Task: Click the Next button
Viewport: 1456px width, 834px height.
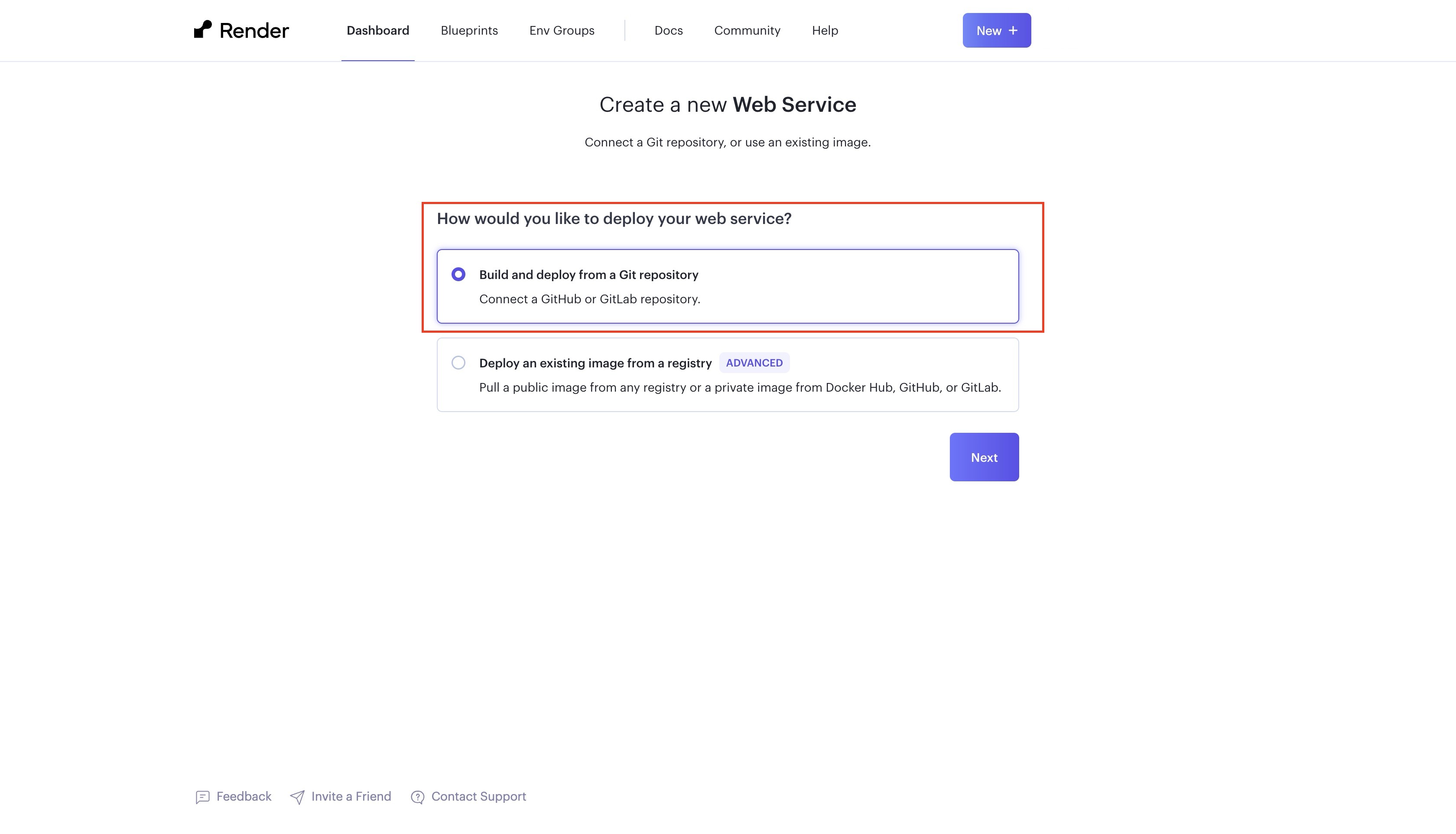Action: click(984, 457)
